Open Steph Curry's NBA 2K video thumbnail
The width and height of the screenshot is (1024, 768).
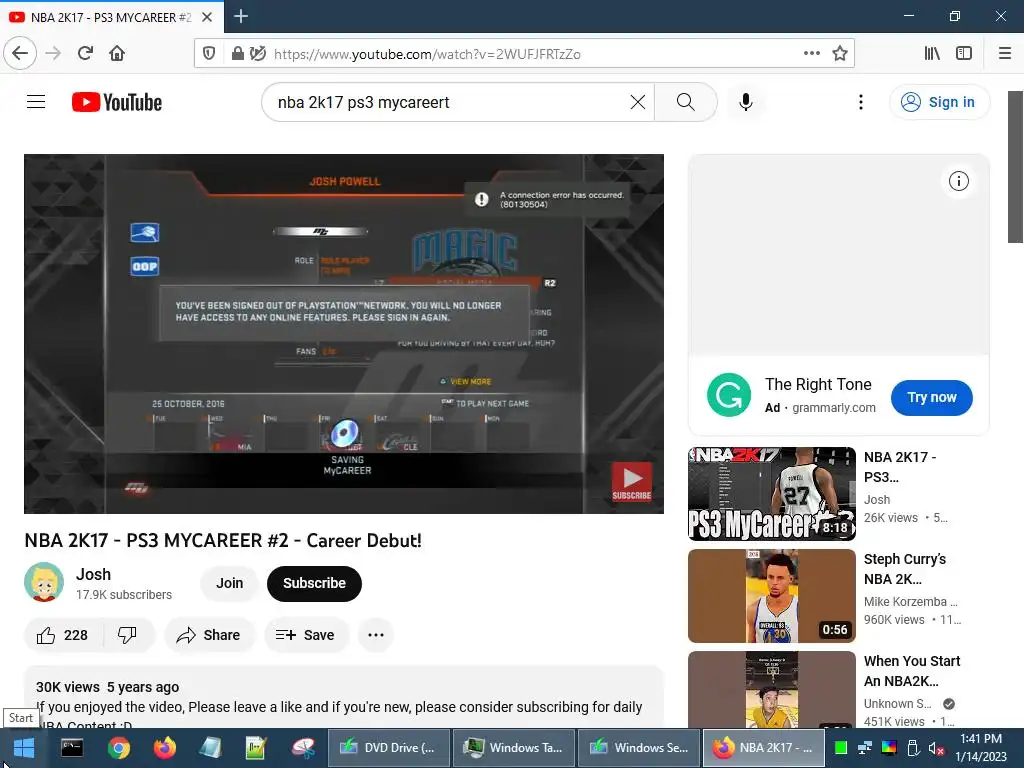[772, 596]
